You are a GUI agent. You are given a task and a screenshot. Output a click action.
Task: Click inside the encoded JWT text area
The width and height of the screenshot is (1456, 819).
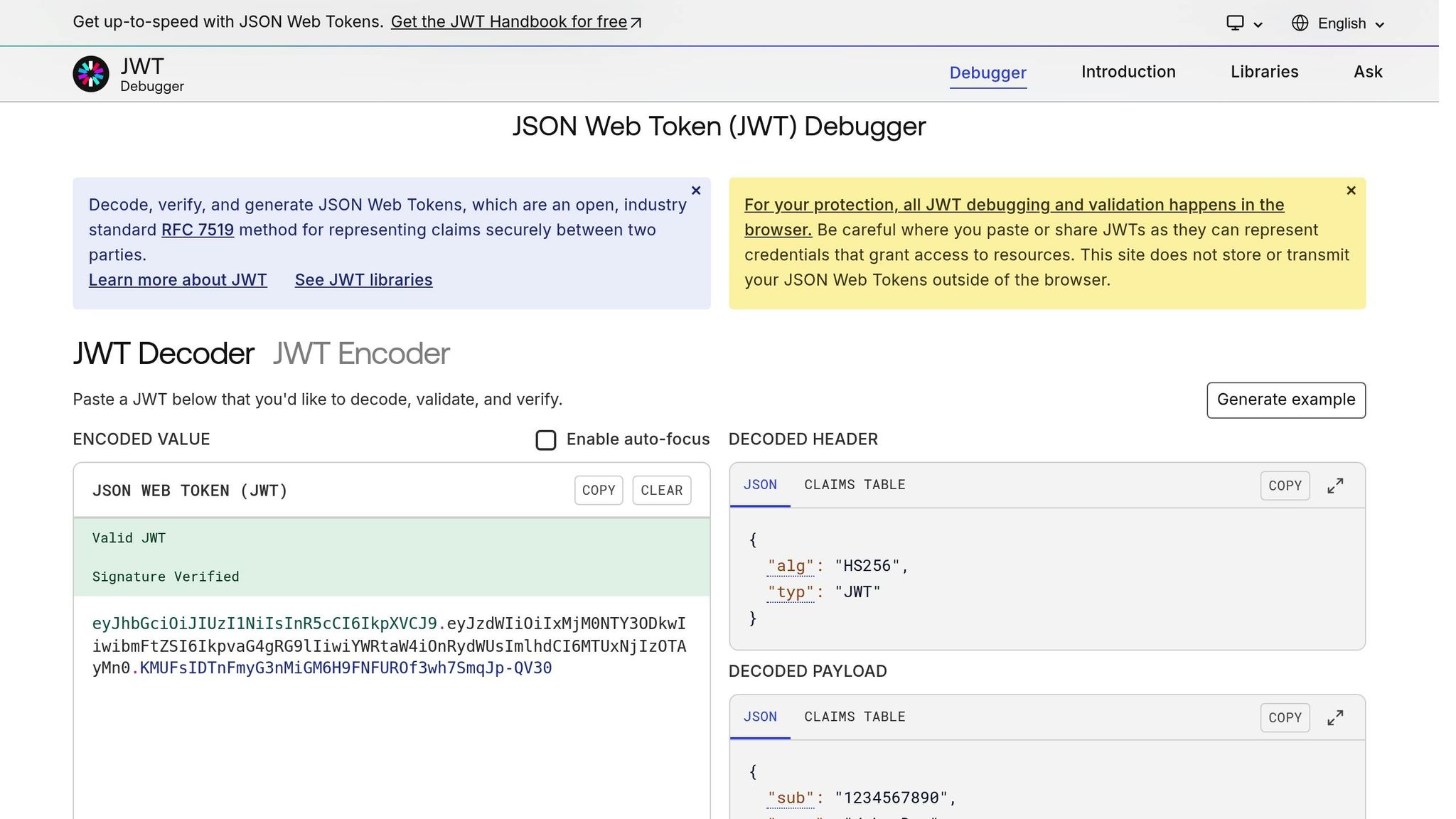(x=390, y=646)
